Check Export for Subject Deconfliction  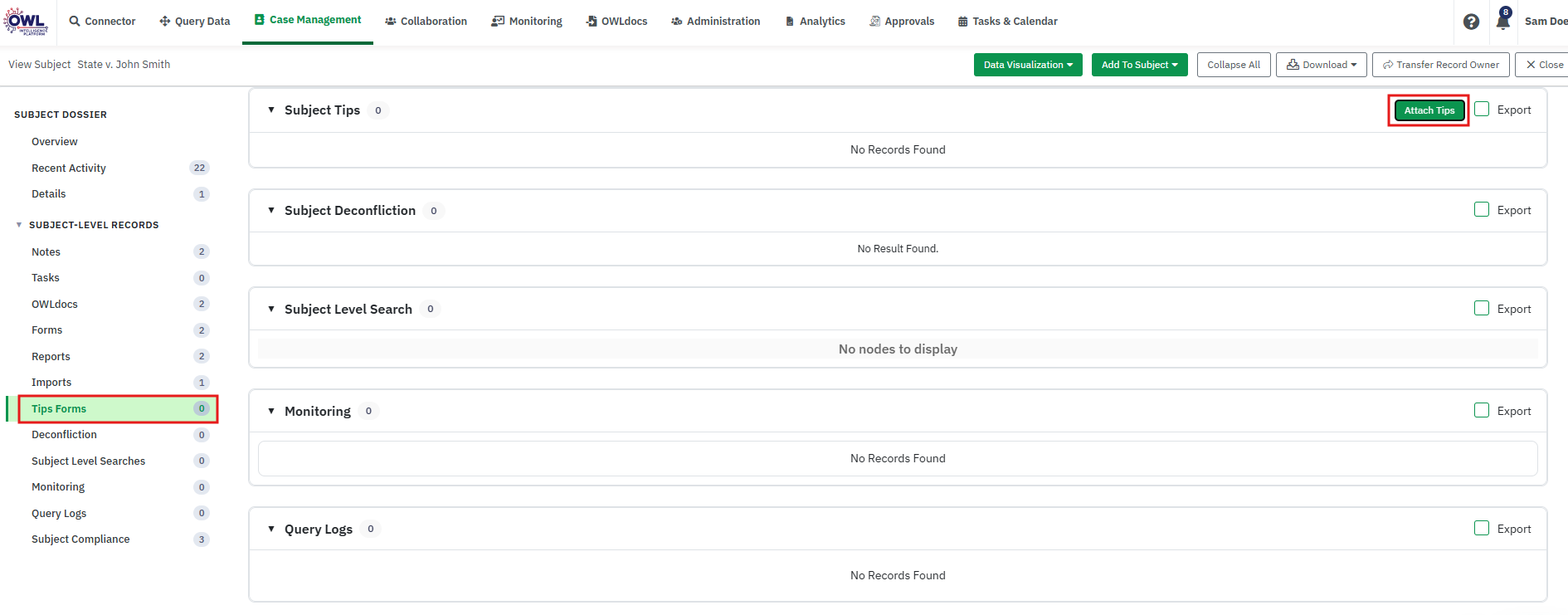click(x=1482, y=209)
